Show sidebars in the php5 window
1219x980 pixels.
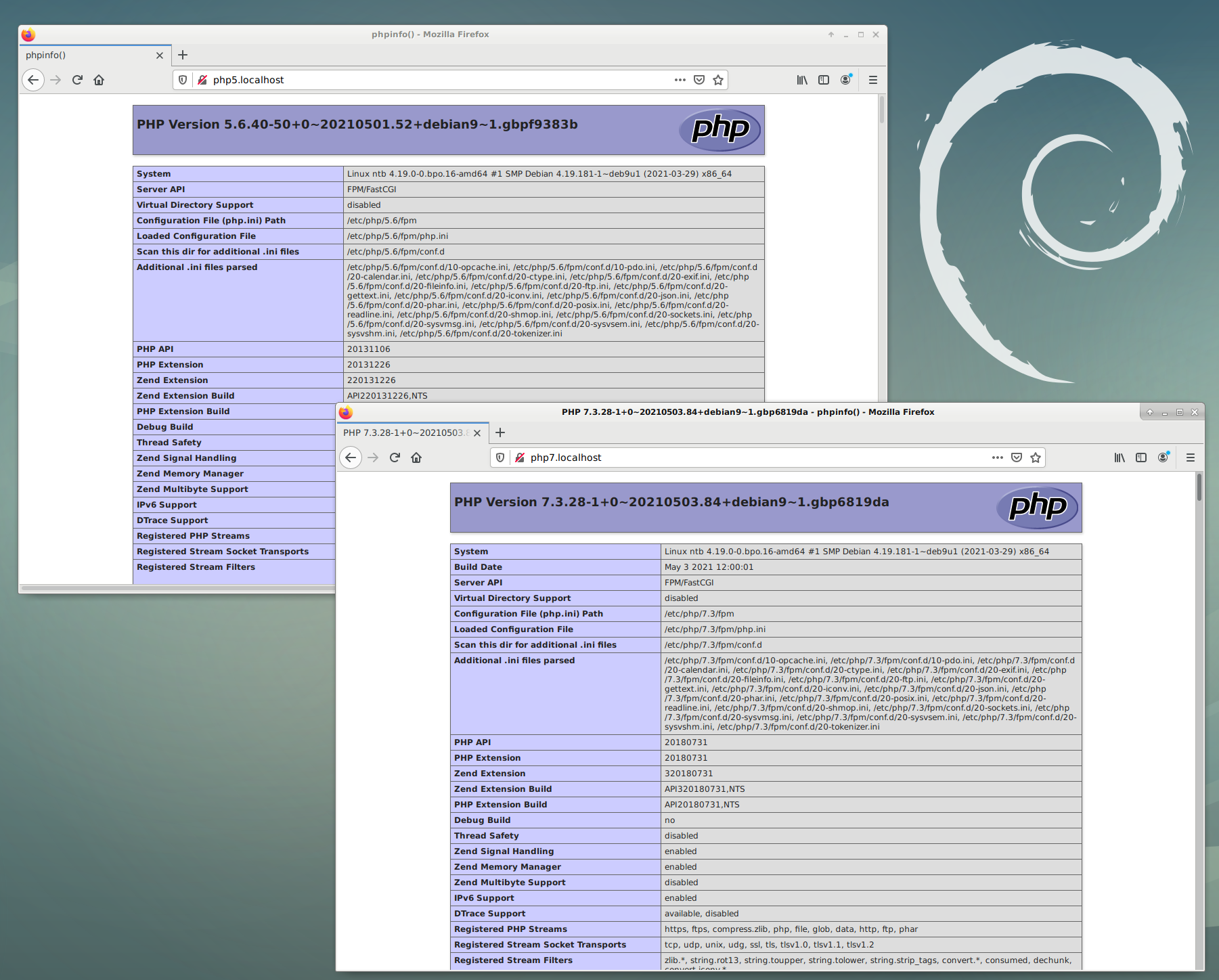click(824, 80)
